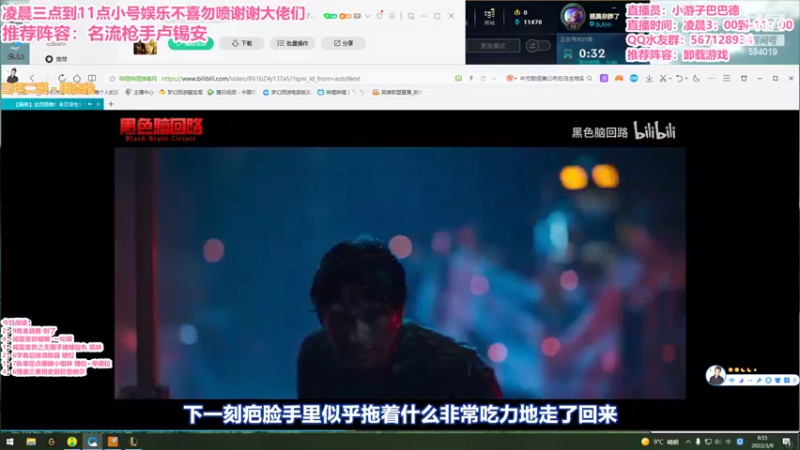Click the game client profile avatar
Image resolution: width=800 pixels, height=450 pixels.
572,16
